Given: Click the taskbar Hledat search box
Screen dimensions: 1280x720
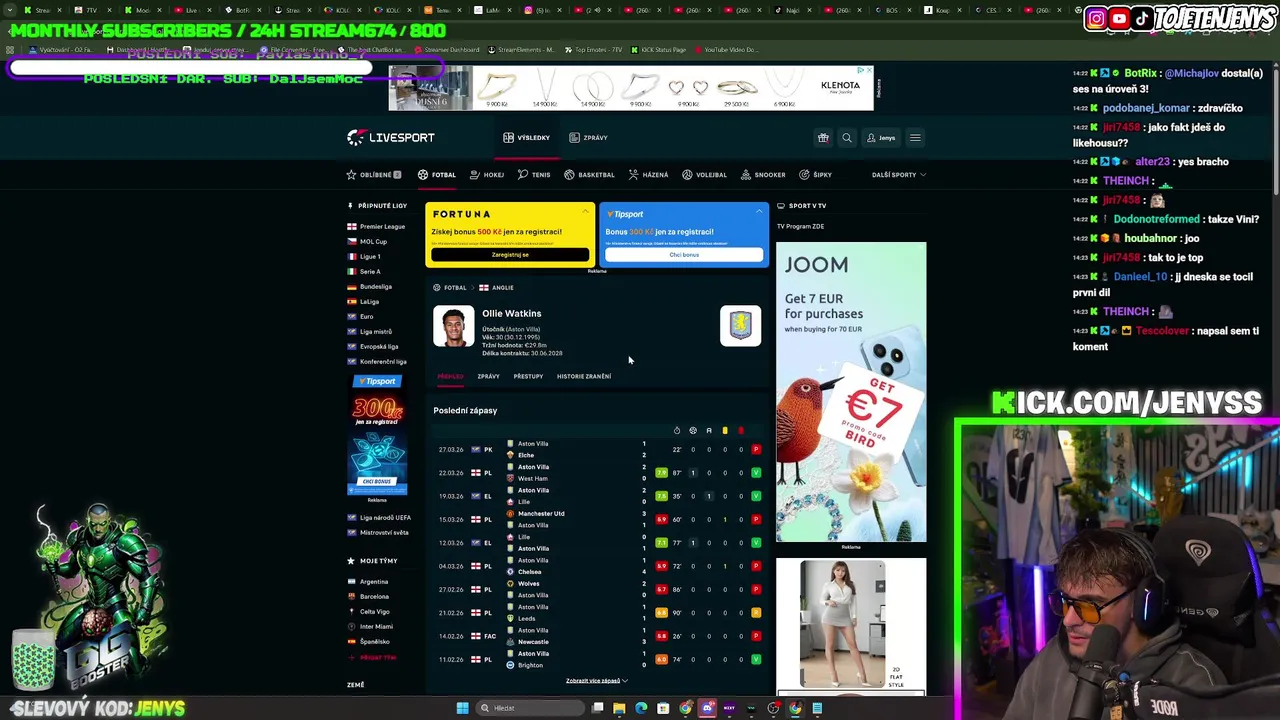Looking at the screenshot, I should [x=529, y=708].
